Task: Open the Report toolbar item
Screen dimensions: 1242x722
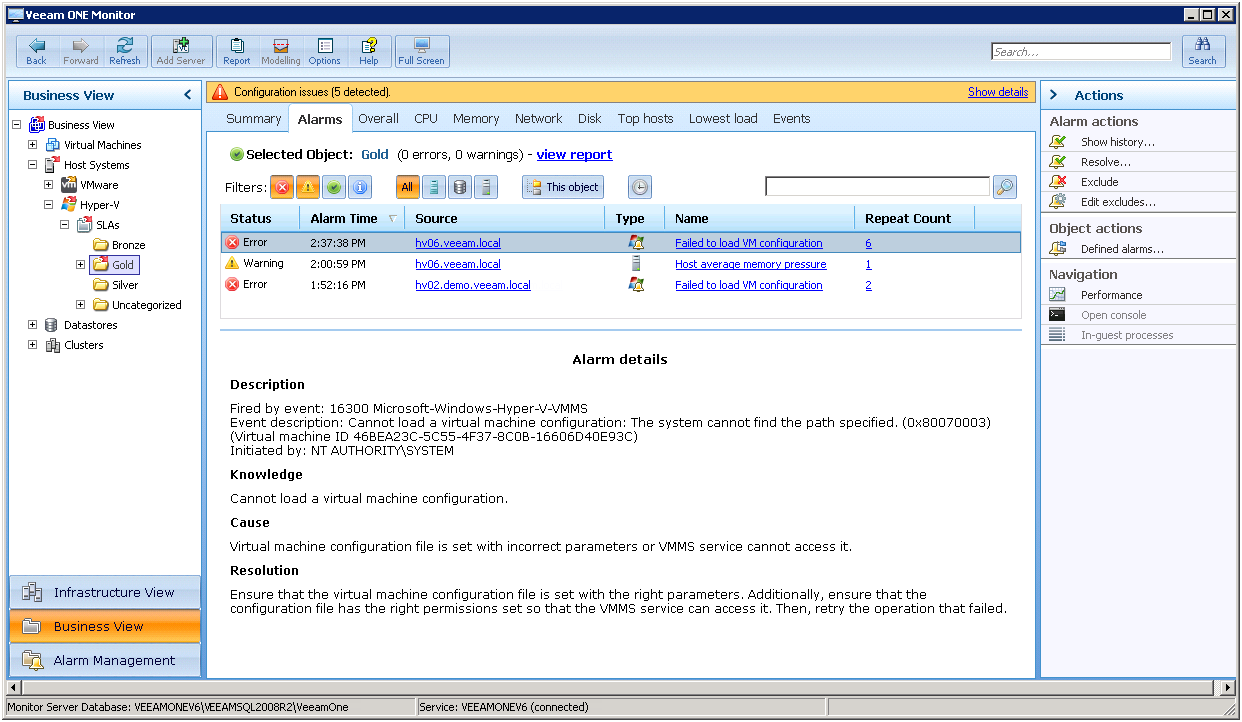Action: click(237, 52)
